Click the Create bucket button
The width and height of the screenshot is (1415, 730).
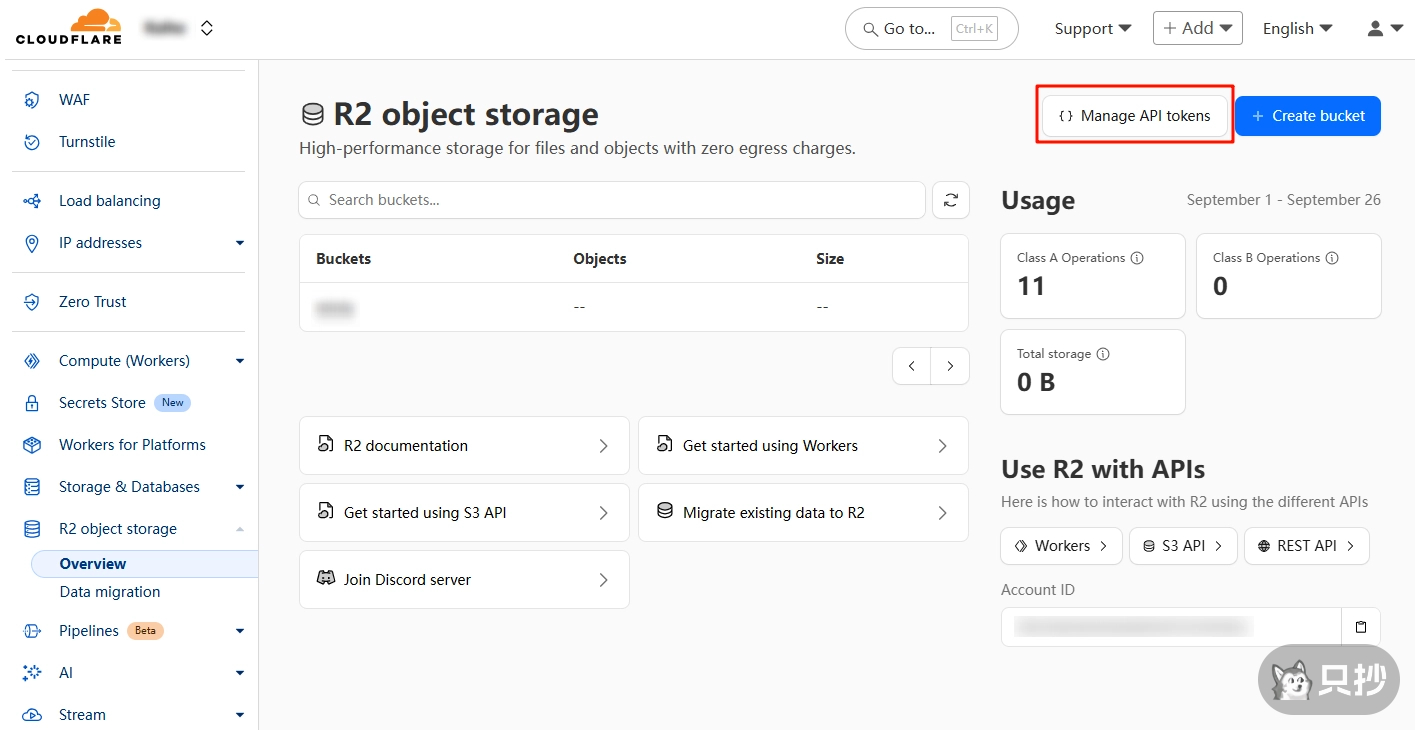[1307, 116]
